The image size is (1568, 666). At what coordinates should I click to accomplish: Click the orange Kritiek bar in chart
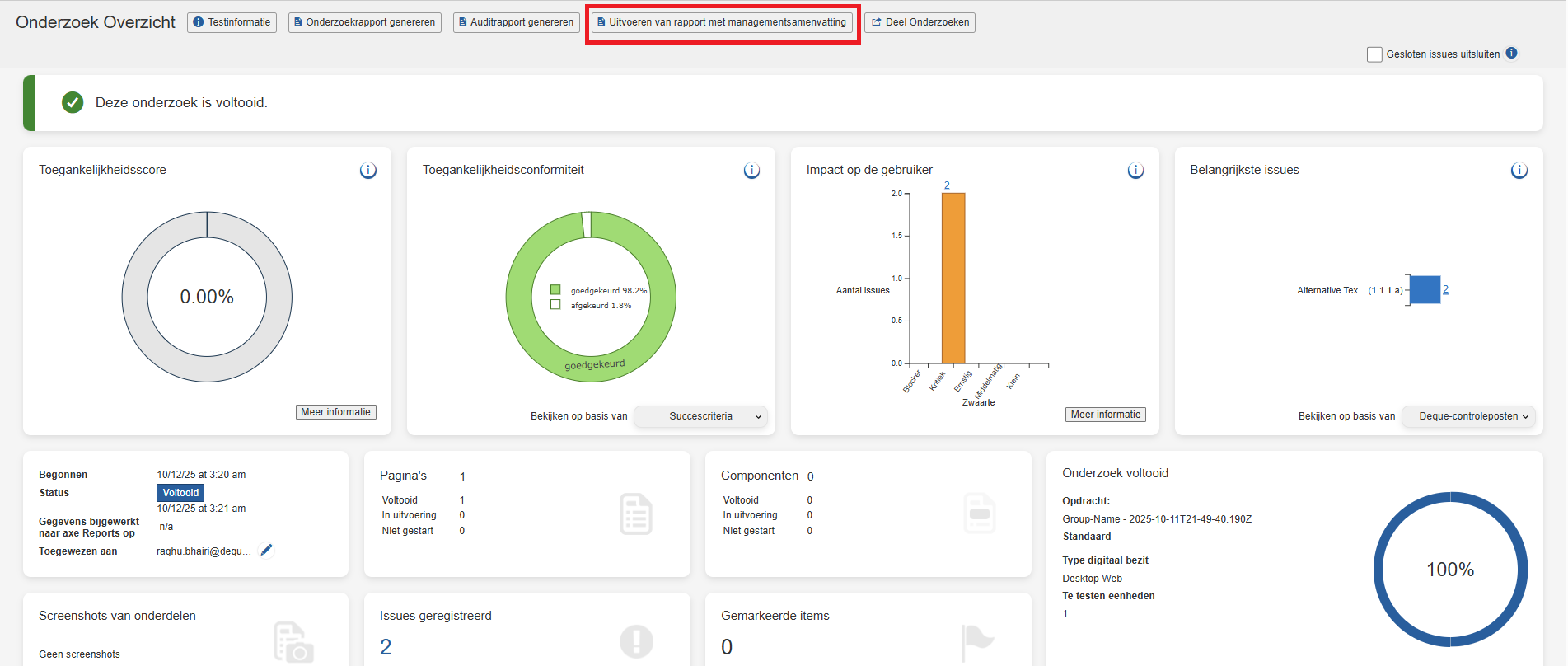[x=953, y=278]
